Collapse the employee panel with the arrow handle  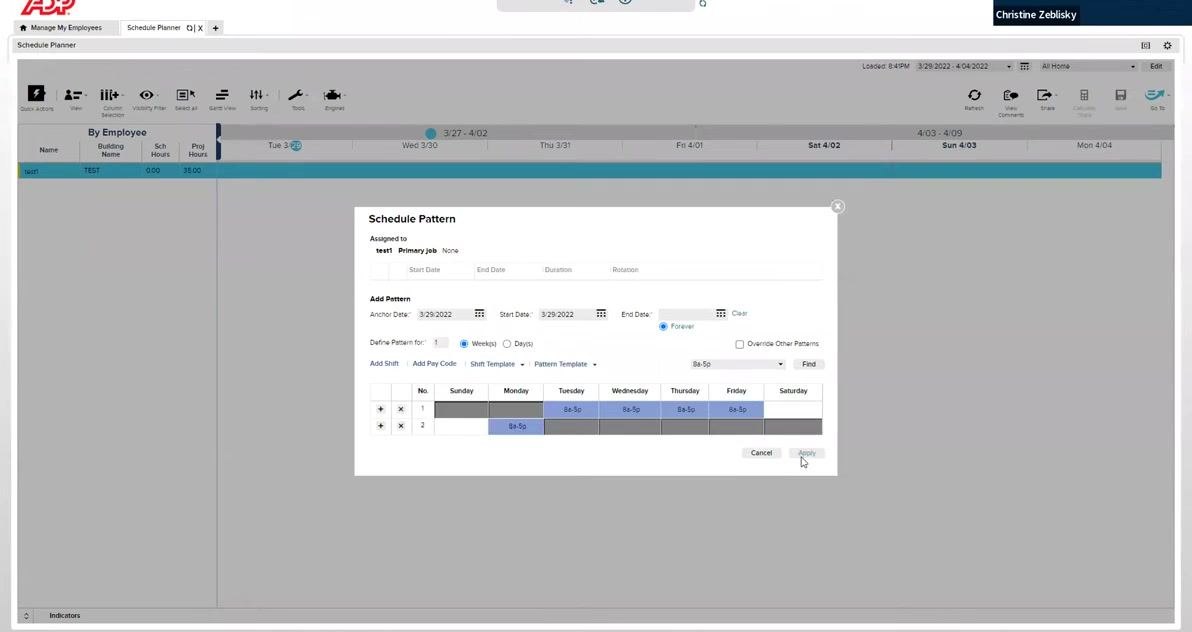[219, 141]
